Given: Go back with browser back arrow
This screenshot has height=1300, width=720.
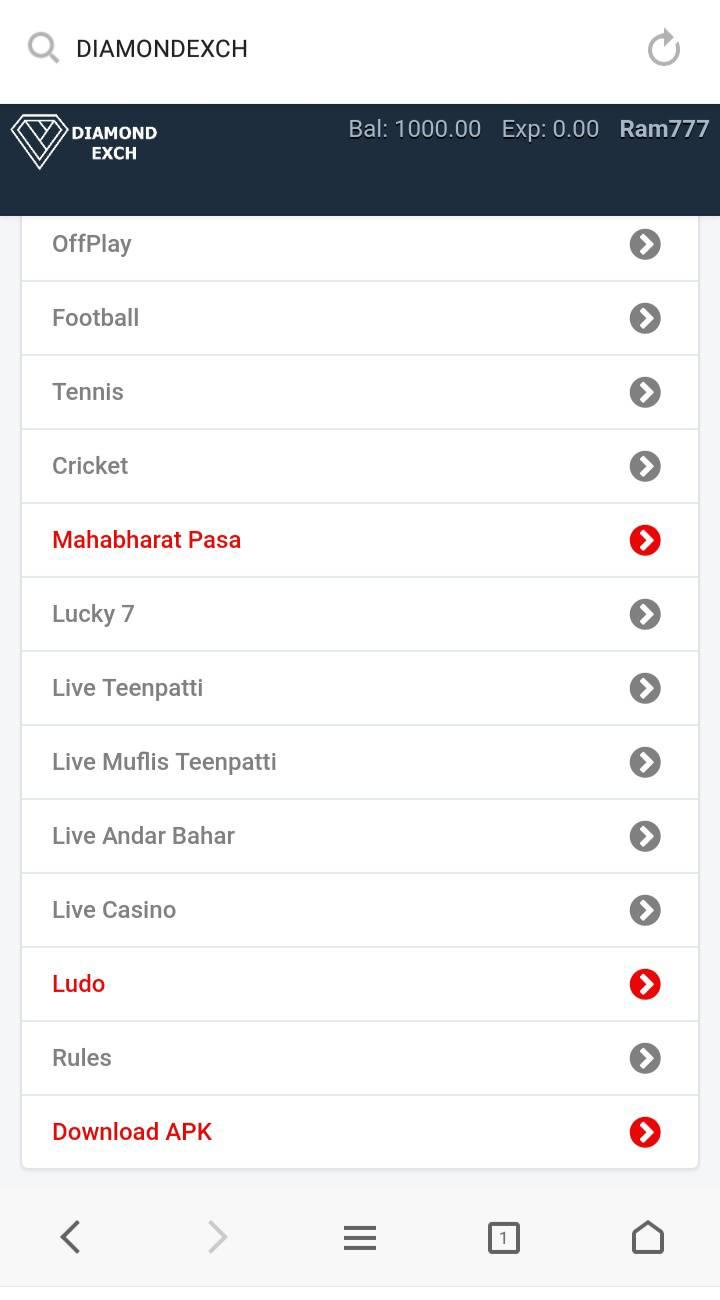Looking at the screenshot, I should coord(70,1237).
